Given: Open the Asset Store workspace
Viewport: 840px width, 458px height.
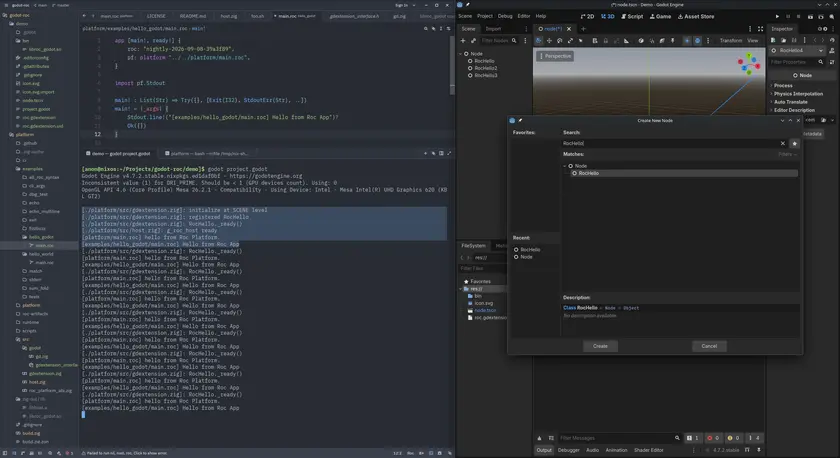Looking at the screenshot, I should point(696,17).
